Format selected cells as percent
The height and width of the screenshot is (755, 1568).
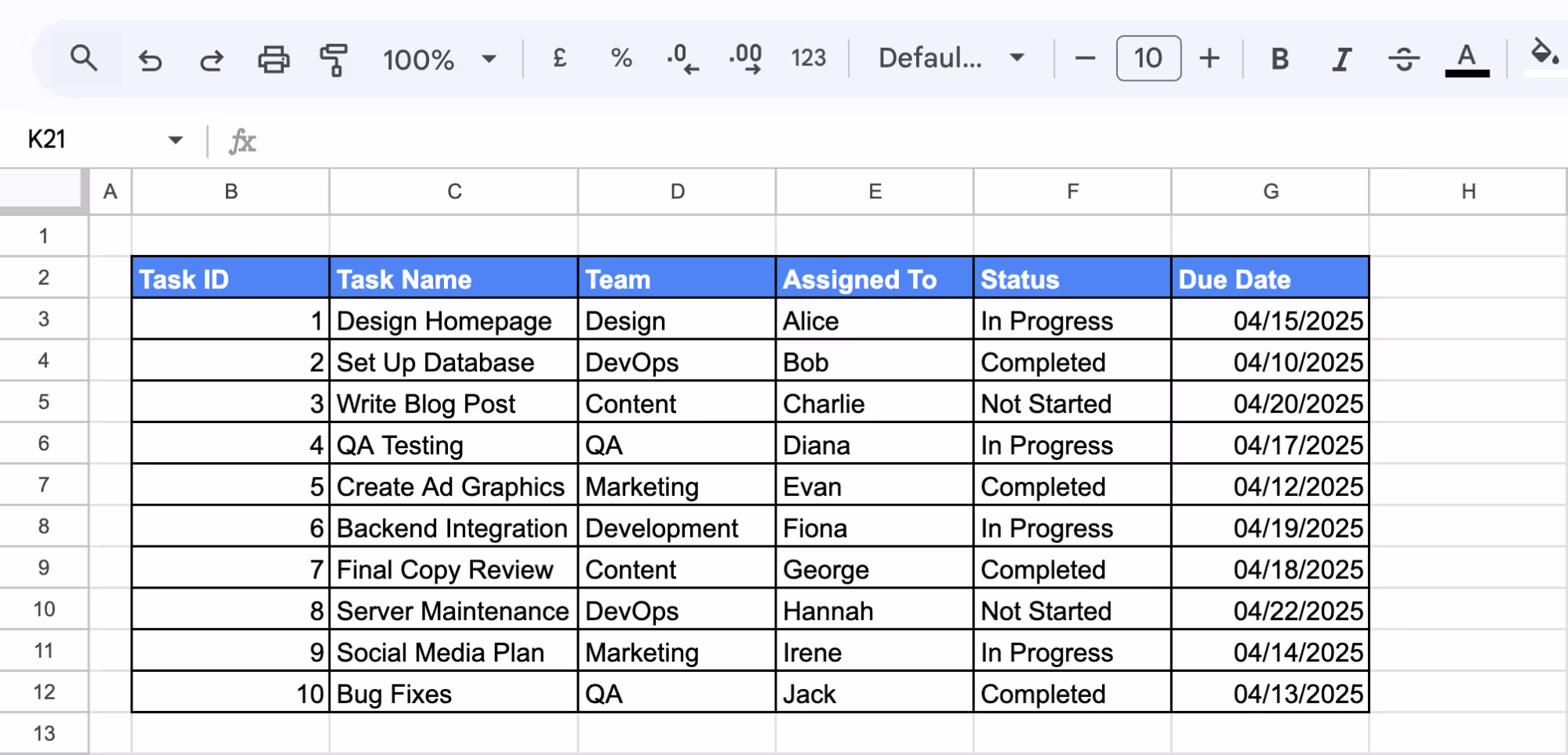[x=620, y=58]
